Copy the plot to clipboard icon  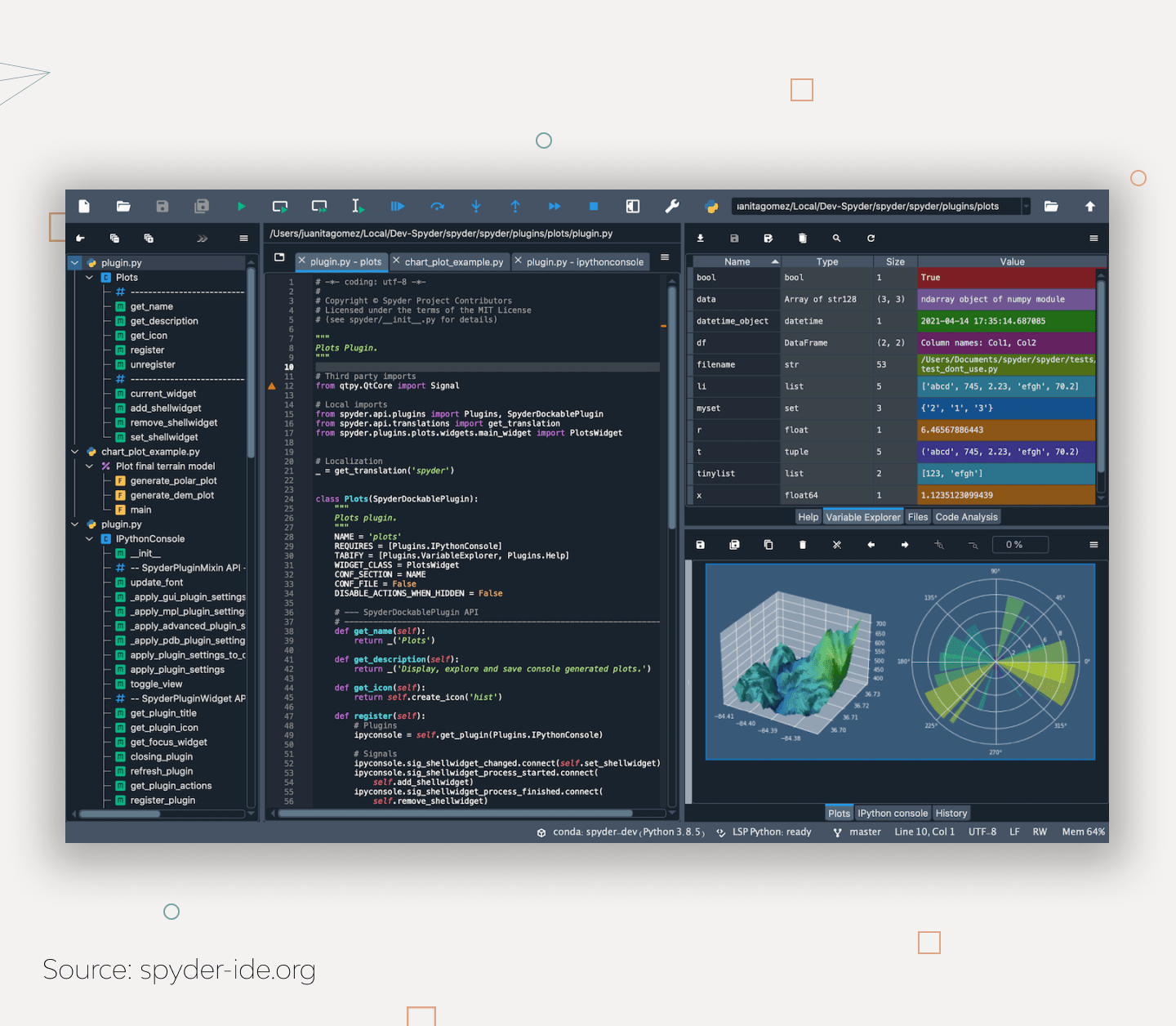[x=768, y=545]
